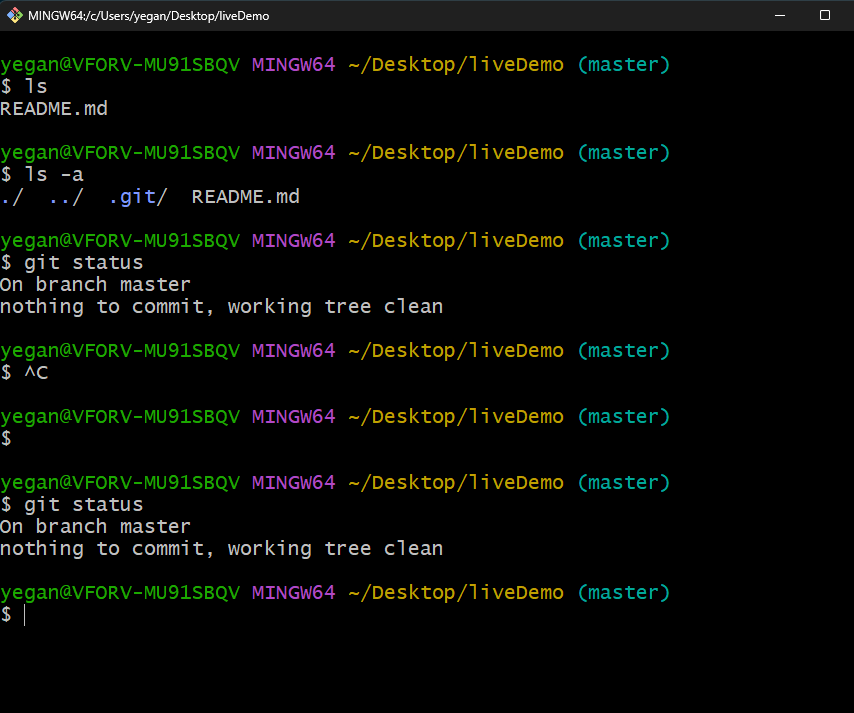The image size is (854, 713).
Task: Click the '^C' interrupt text
Action: (x=36, y=373)
